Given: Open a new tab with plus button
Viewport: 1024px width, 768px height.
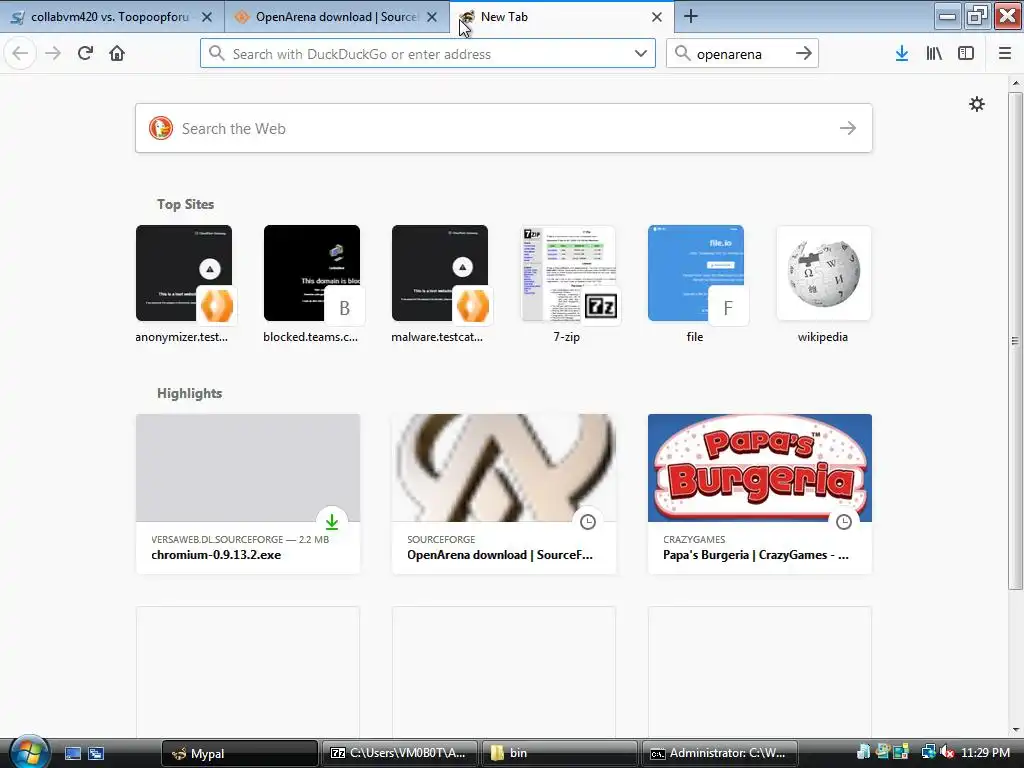Looking at the screenshot, I should (690, 16).
